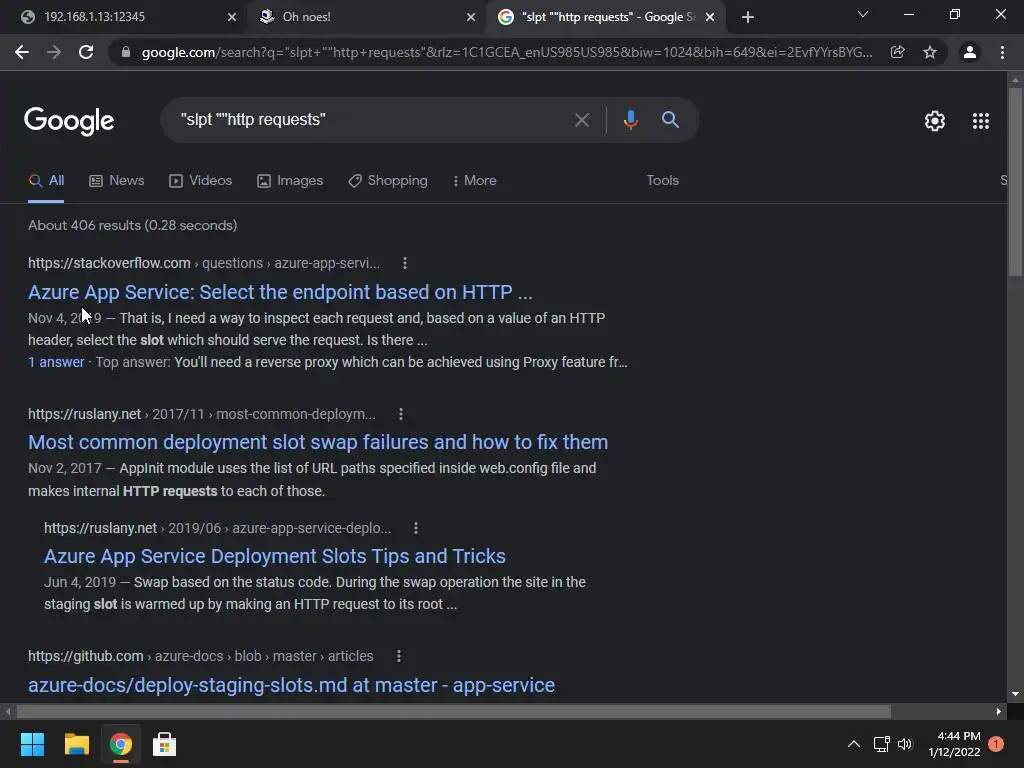
Task: Click the vertical scrollbar thumb
Action: [x=1015, y=182]
